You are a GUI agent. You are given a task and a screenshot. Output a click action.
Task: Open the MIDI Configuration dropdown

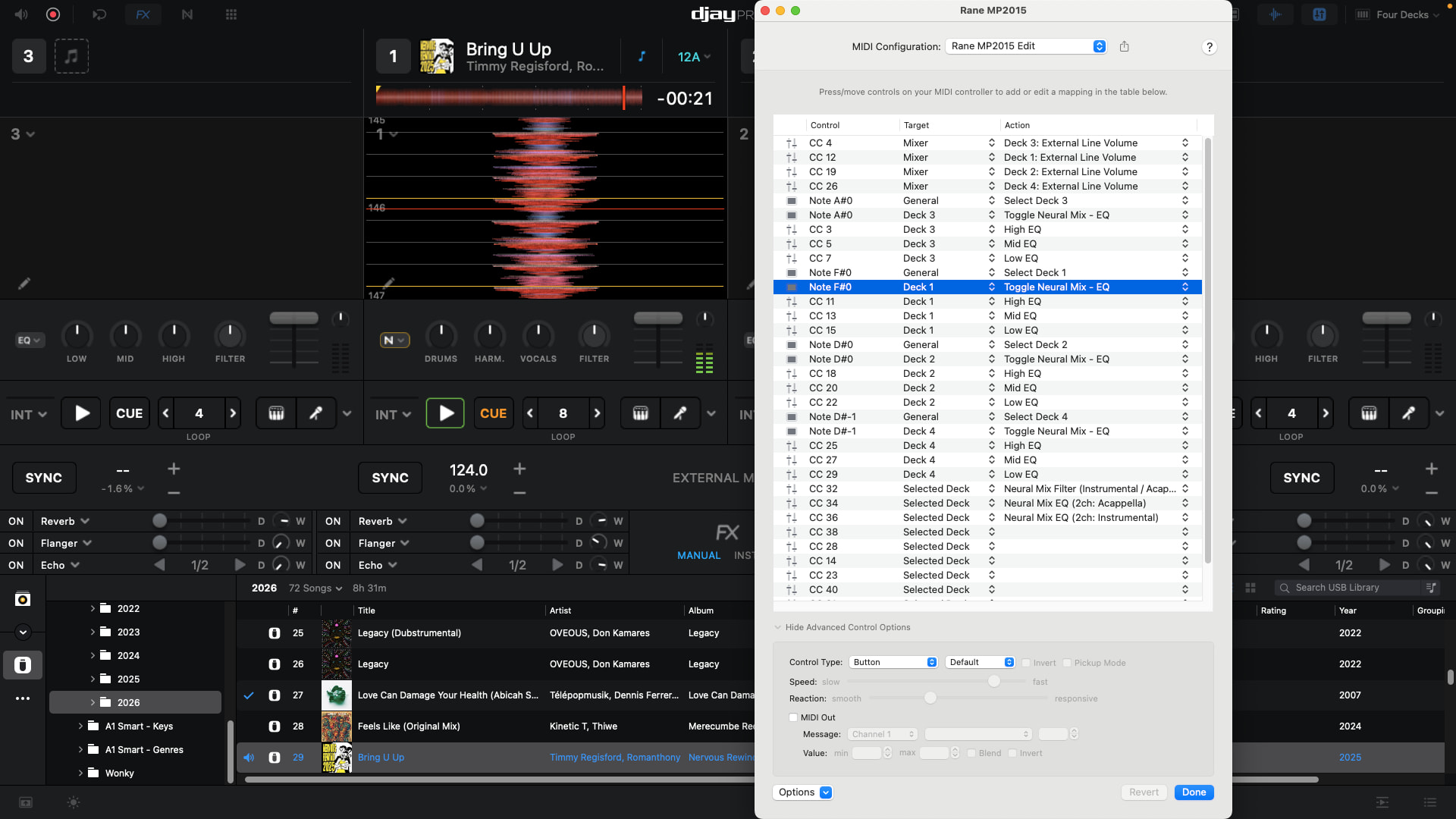click(1025, 46)
